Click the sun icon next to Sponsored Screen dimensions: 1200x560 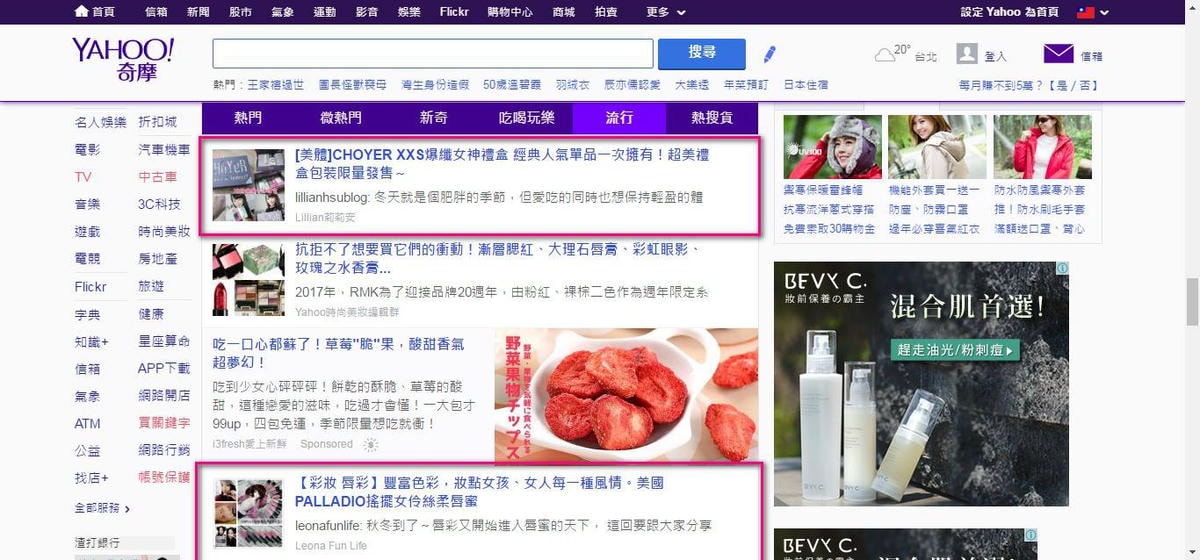click(371, 444)
